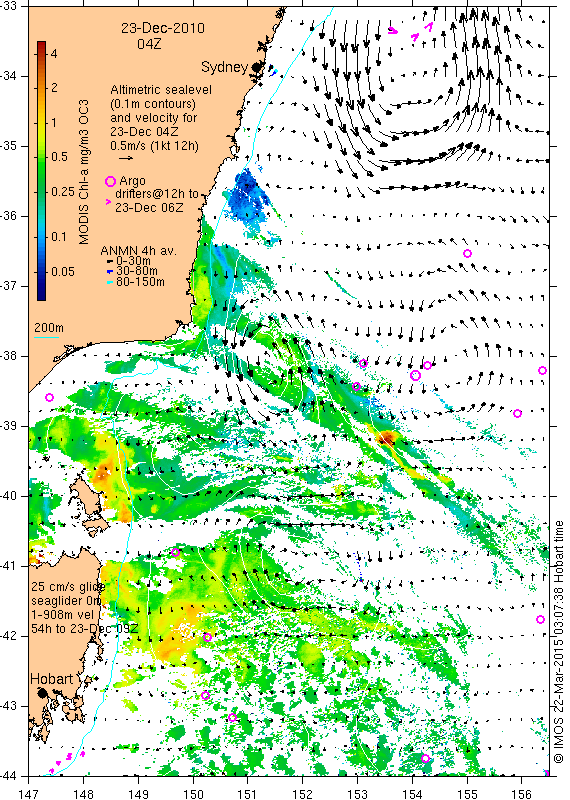The width and height of the screenshot is (570, 800).
Task: Select Argo float circle near 154.2E, 43.8S
Action: point(426,759)
